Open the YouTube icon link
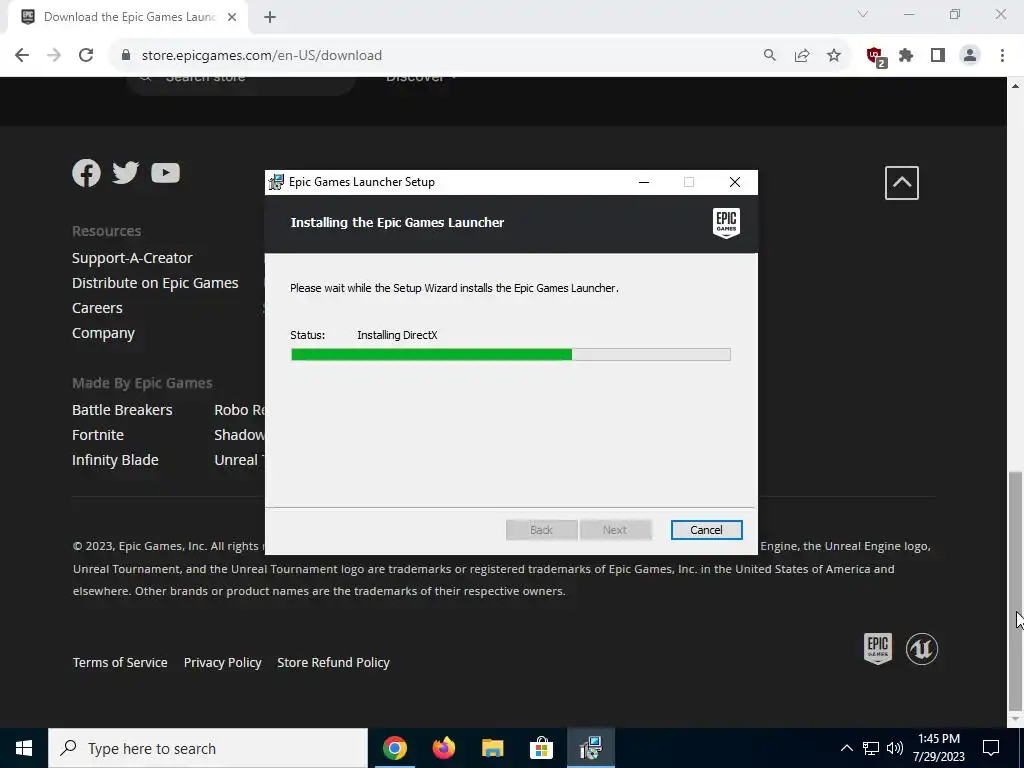Screen dimensions: 1024x768 [165, 173]
